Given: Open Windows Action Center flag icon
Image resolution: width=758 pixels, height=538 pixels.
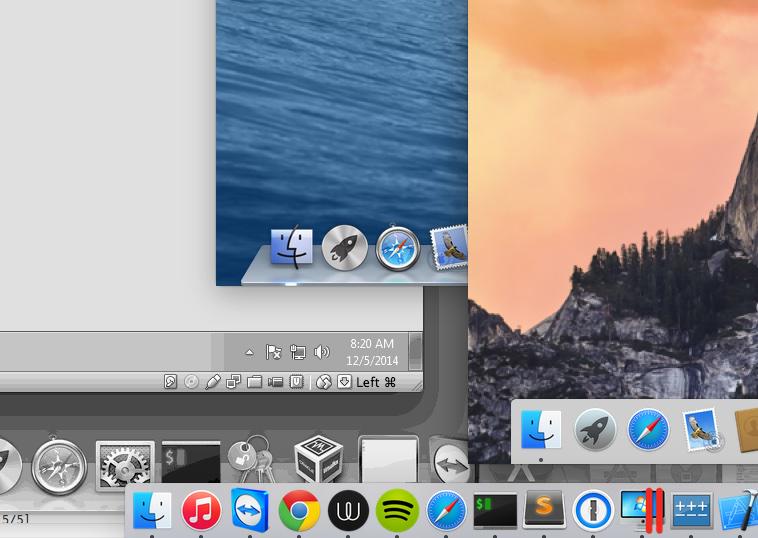Looking at the screenshot, I should (274, 352).
